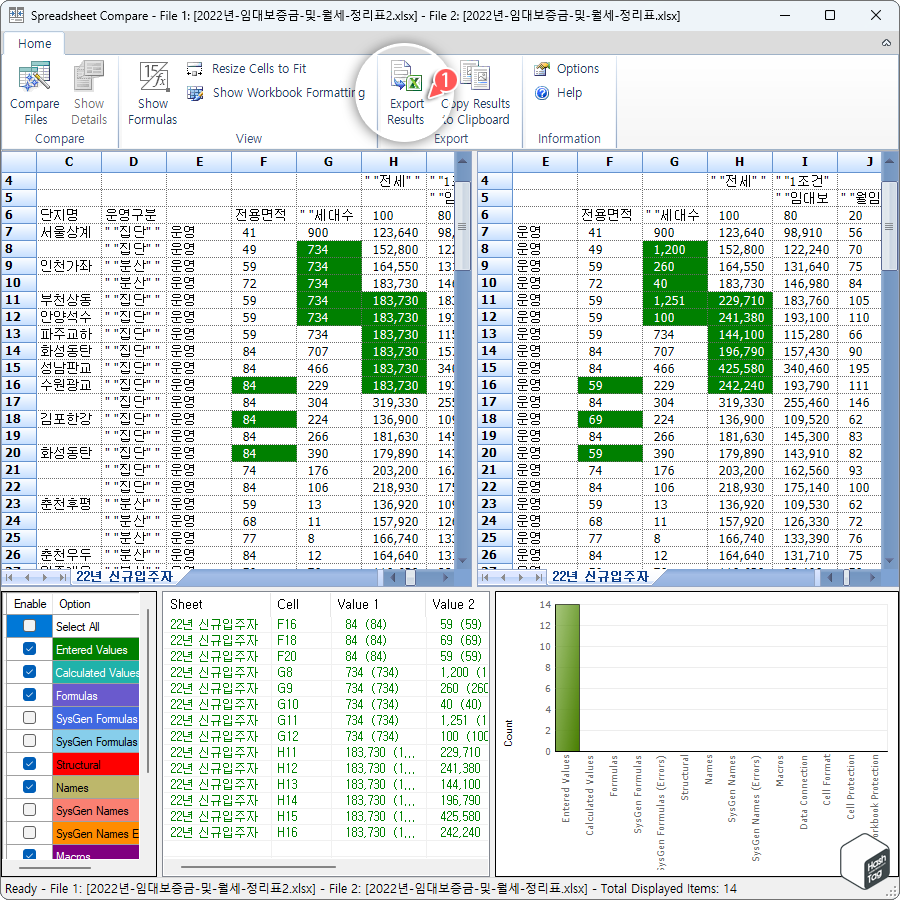The height and width of the screenshot is (900, 900).
Task: Click right pane vertical scrollbar down arrow
Action: click(889, 561)
